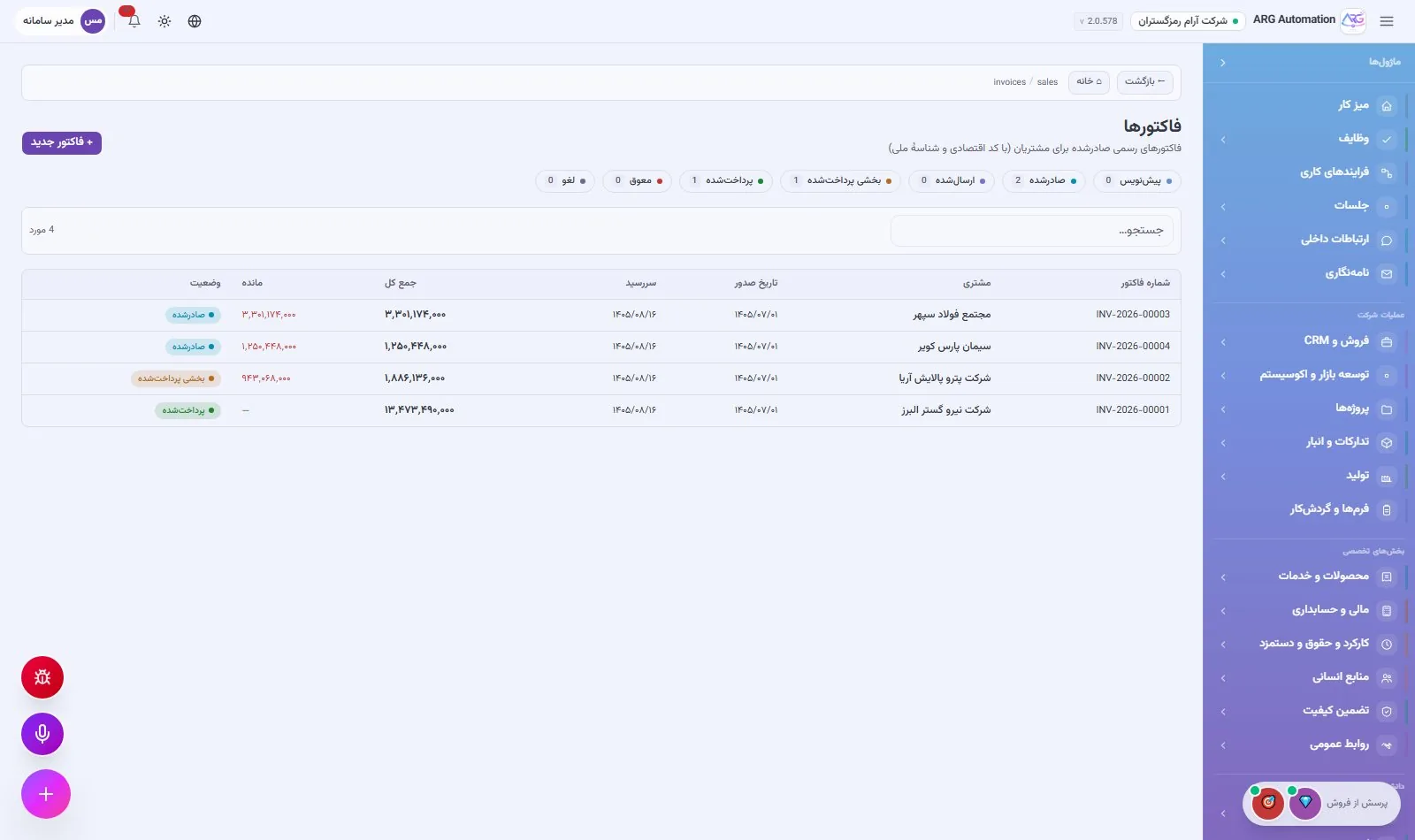Viewport: 1415px width, 840px height.
Task: Click the فاکتور جدید button
Action: click(x=62, y=142)
